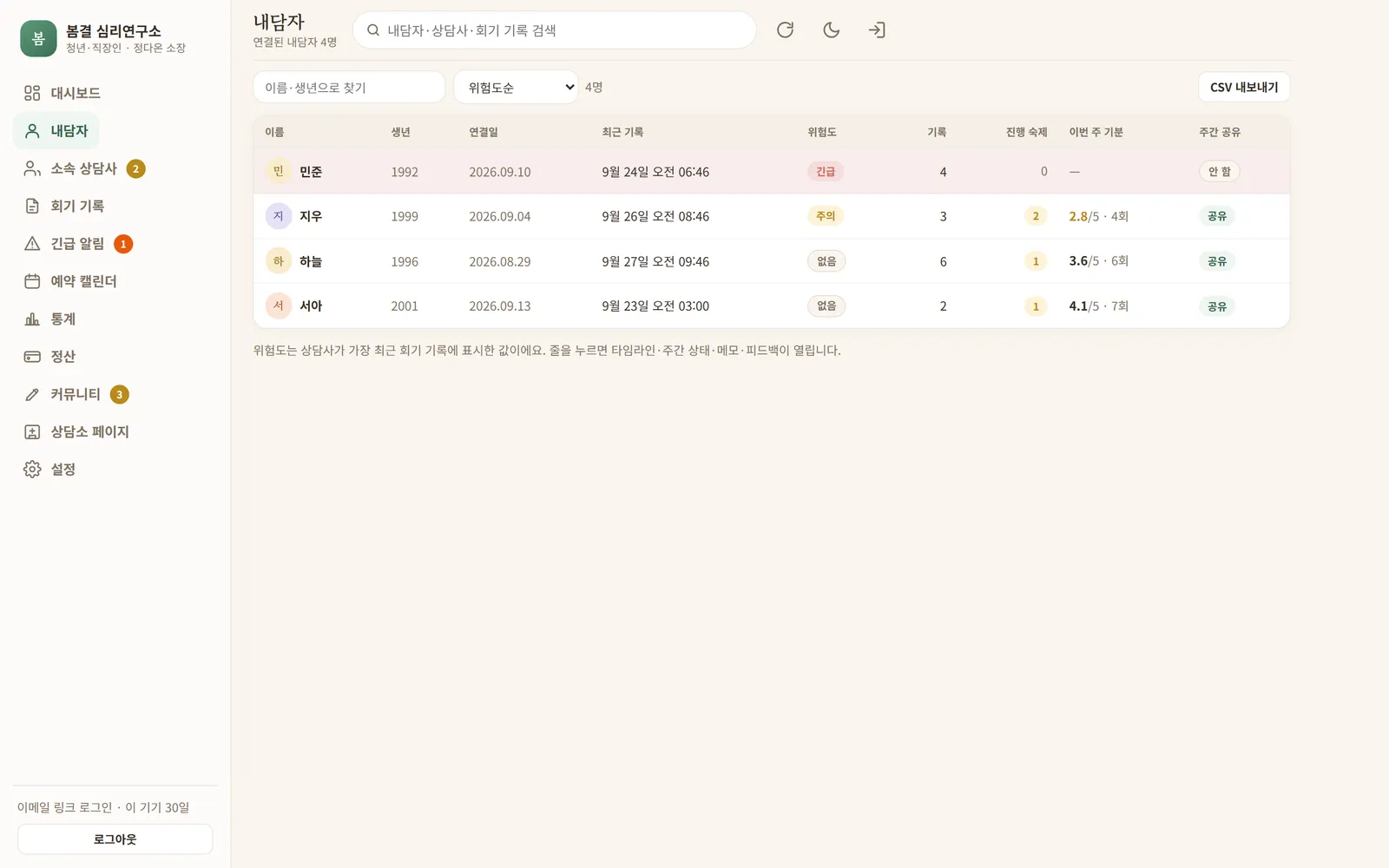The height and width of the screenshot is (868, 1389).
Task: Open the 회기 기록 section
Action: tap(64, 206)
